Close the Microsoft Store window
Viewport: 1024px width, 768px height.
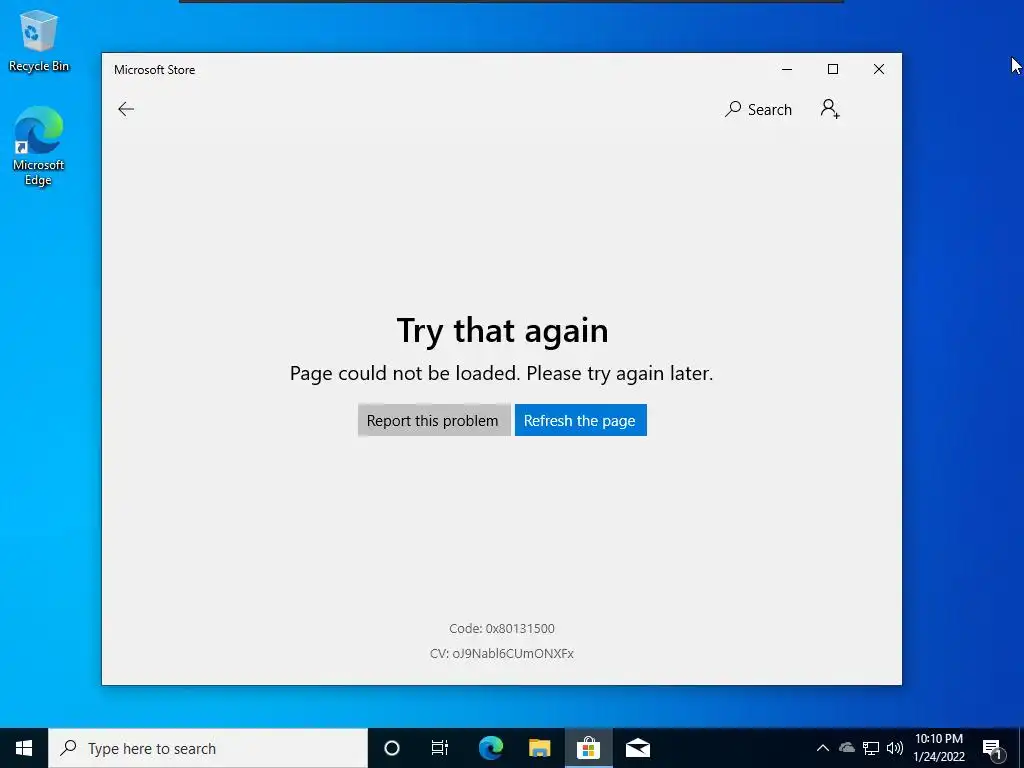(878, 69)
